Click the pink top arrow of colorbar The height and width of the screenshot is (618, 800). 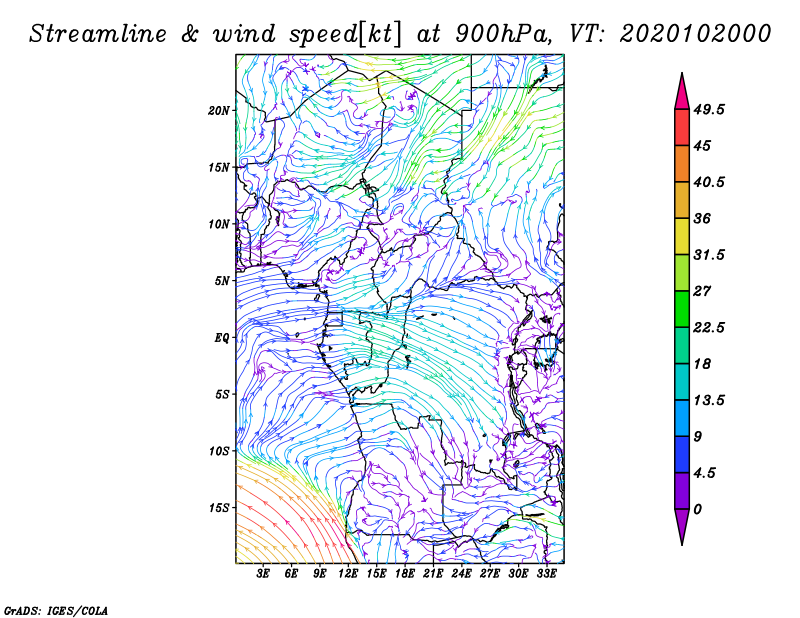[x=682, y=91]
